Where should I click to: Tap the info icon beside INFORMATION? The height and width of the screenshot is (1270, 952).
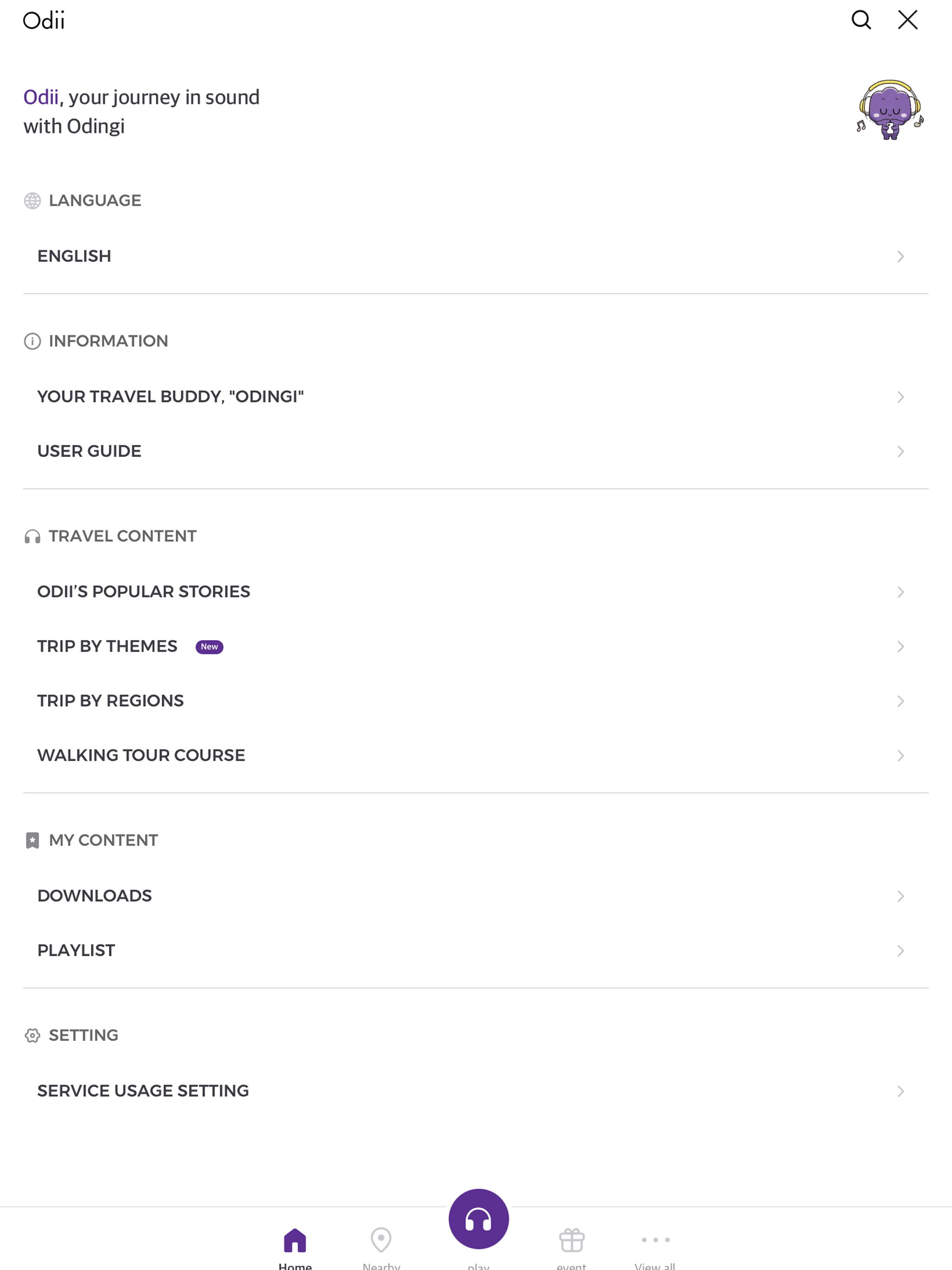32,341
